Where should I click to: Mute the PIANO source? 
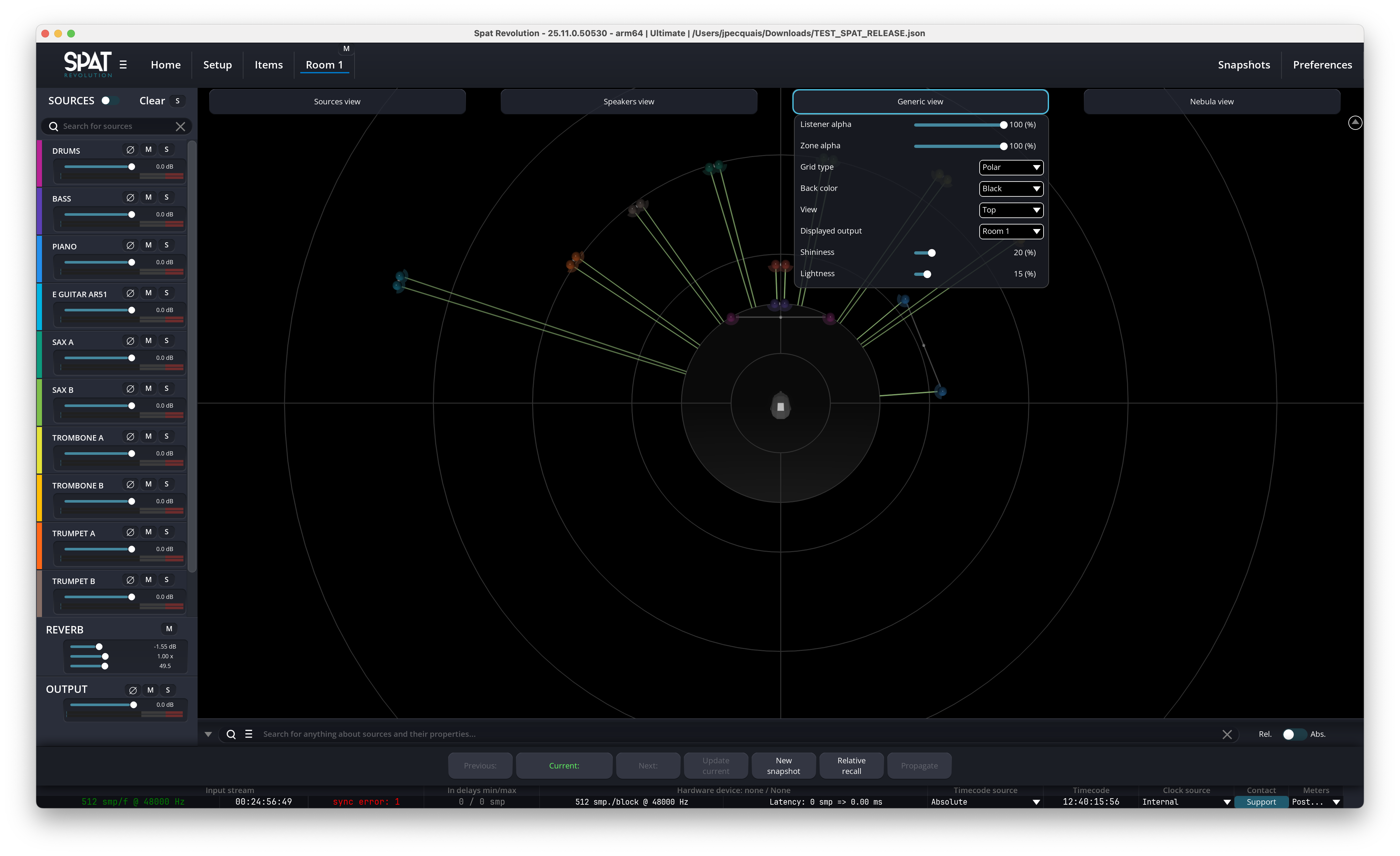[x=148, y=245]
